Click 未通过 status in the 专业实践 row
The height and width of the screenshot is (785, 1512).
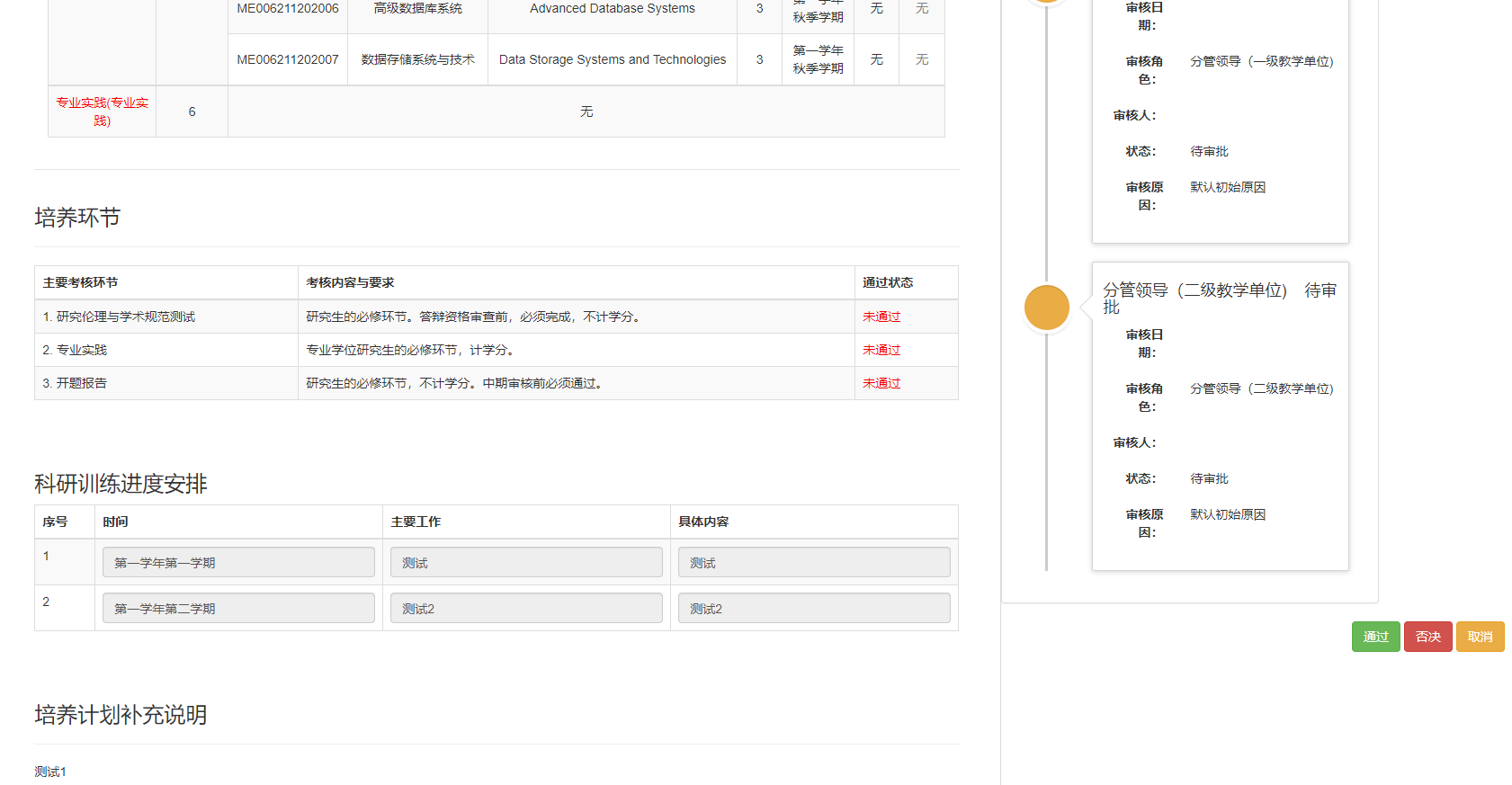[x=881, y=350]
